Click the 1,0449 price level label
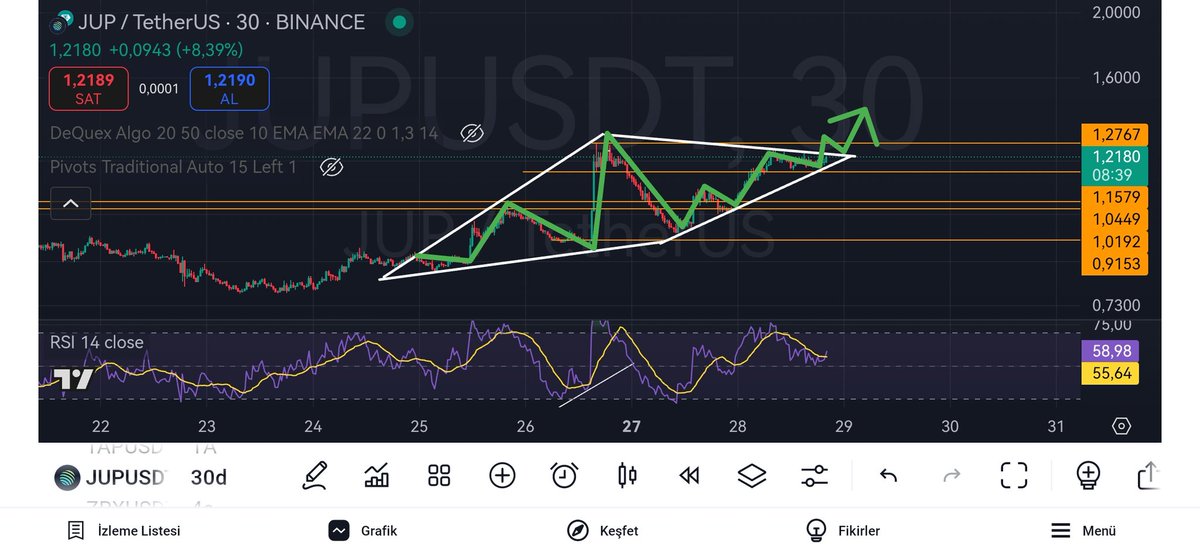1200x554 pixels. pyautogui.click(x=1116, y=219)
